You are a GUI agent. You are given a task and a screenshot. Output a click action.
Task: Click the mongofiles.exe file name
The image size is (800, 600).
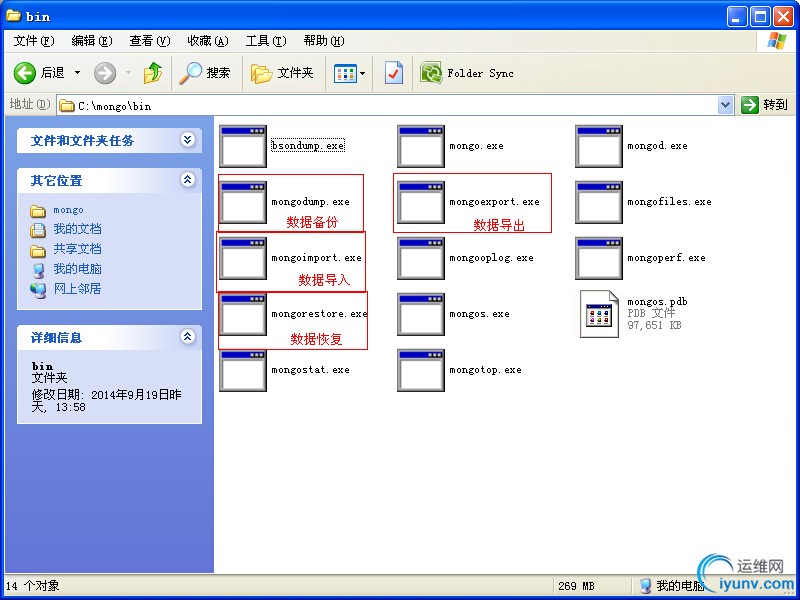pos(669,202)
